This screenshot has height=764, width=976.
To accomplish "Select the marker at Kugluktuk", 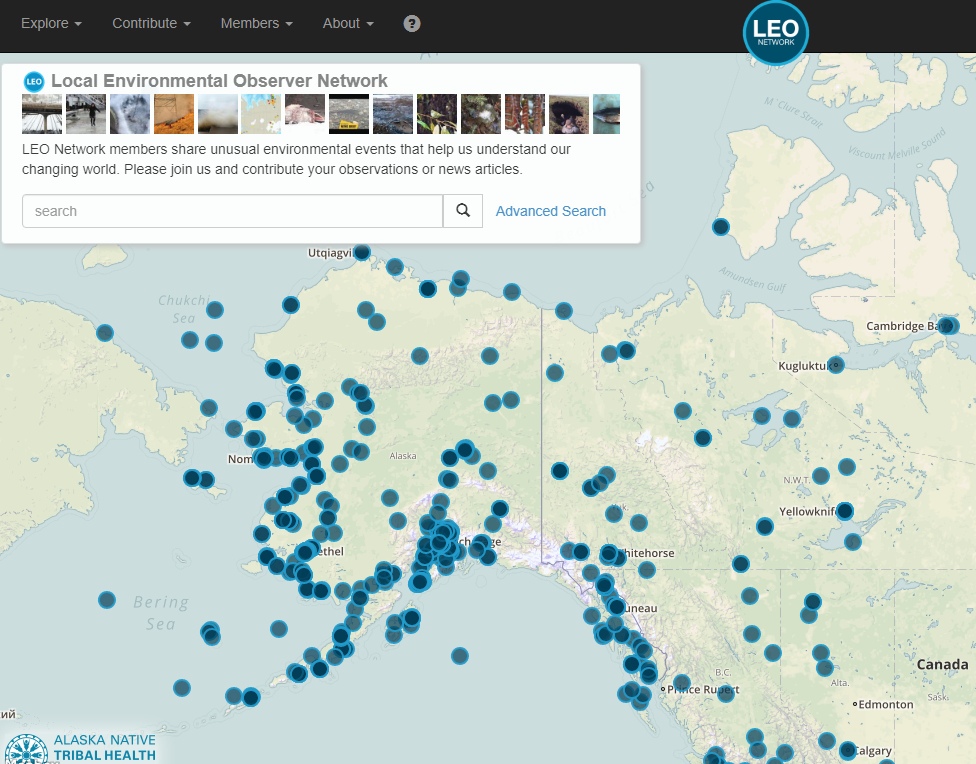I will [x=836, y=365].
